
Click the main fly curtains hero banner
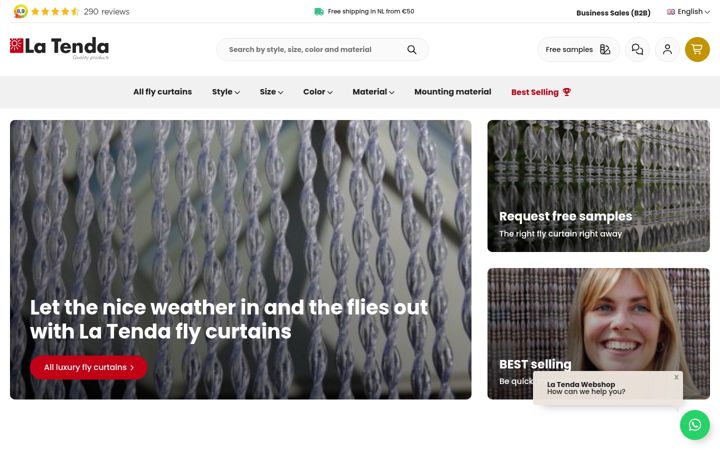point(241,259)
